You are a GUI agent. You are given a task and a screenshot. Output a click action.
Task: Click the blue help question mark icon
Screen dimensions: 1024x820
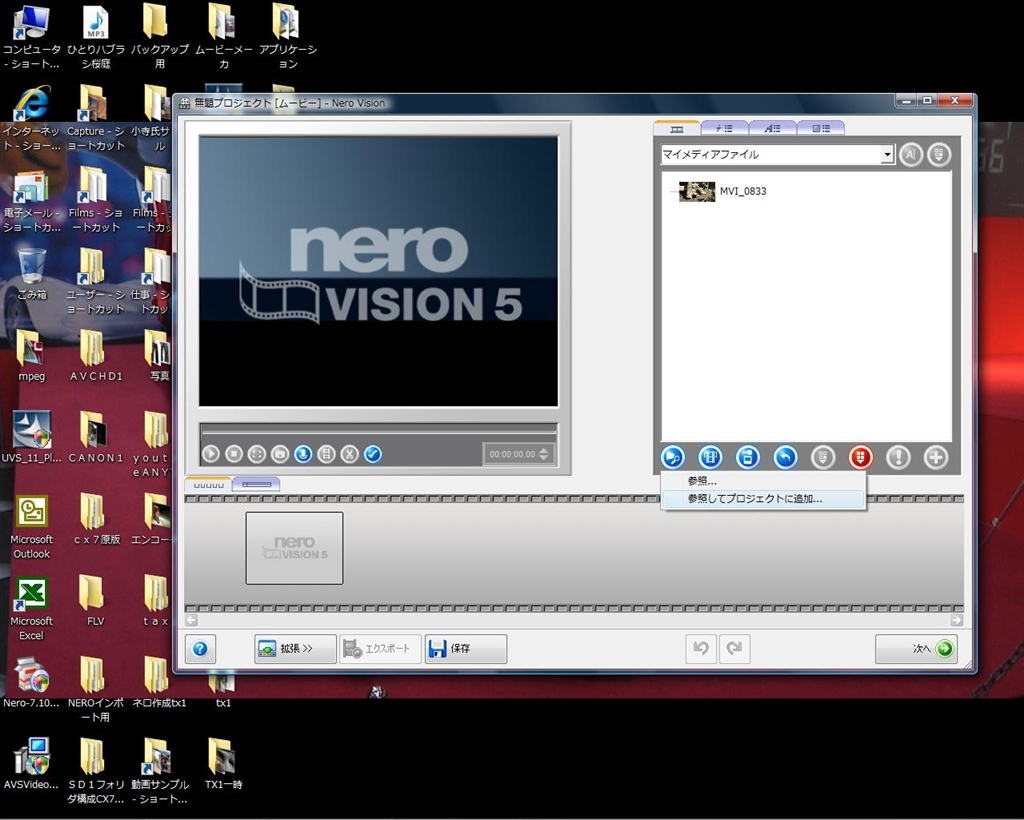pos(200,649)
